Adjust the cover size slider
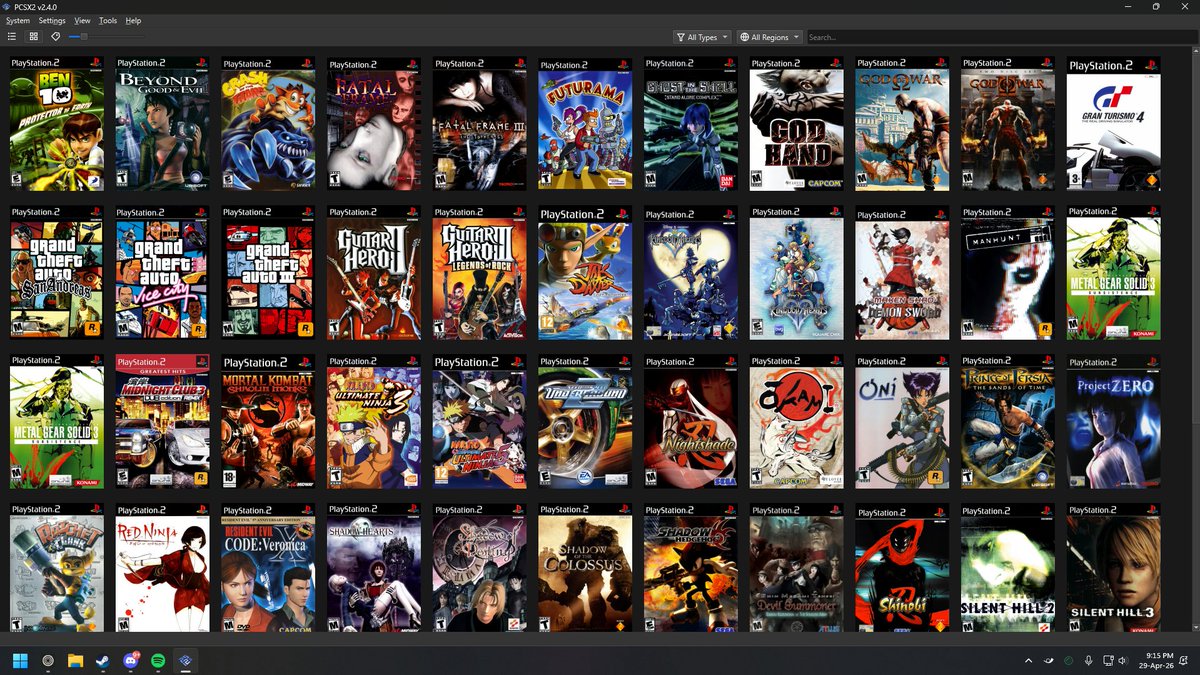1200x675 pixels. [x=105, y=37]
